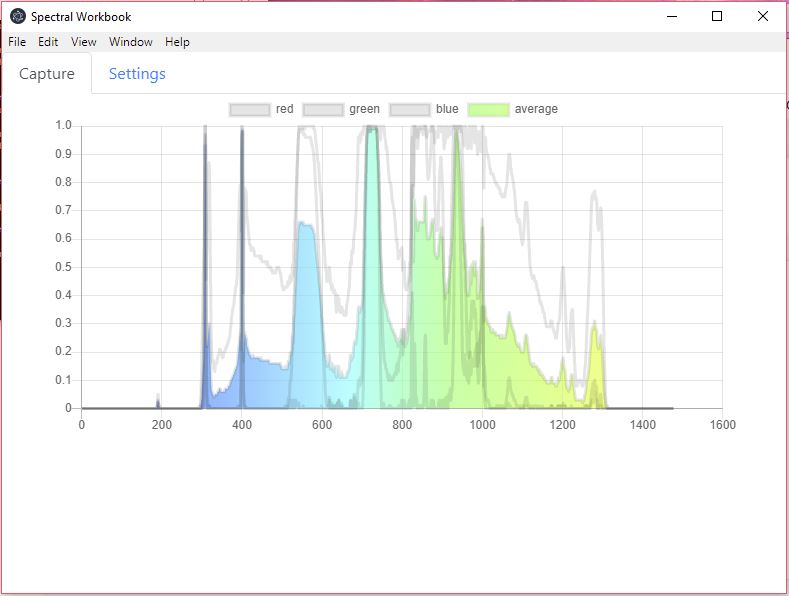Click the 1000 x-axis label
Image resolution: width=789 pixels, height=596 pixels.
(483, 425)
